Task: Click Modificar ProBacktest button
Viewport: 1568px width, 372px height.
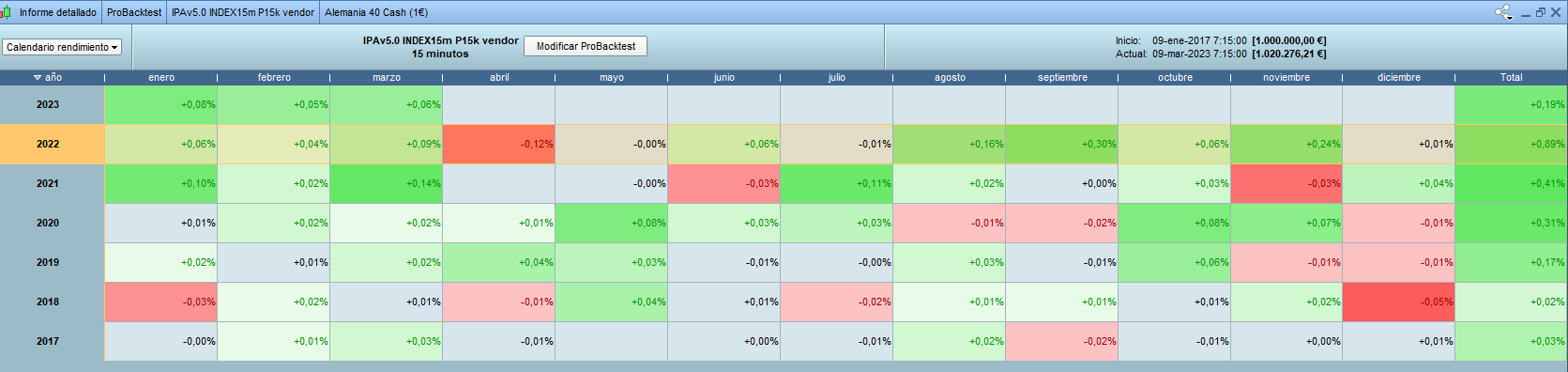Action: pos(586,46)
